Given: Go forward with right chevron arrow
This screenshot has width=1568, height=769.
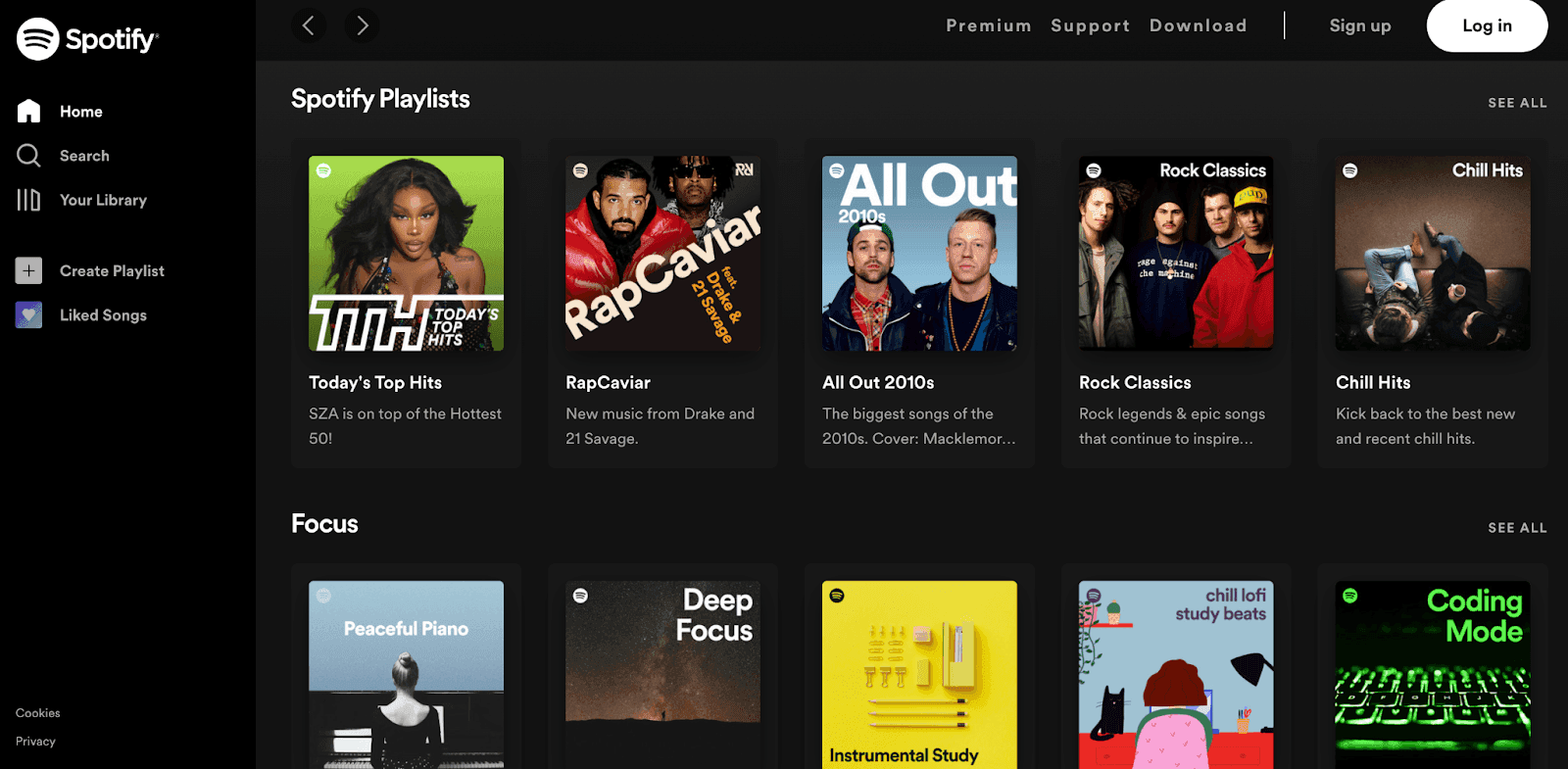Looking at the screenshot, I should (362, 25).
